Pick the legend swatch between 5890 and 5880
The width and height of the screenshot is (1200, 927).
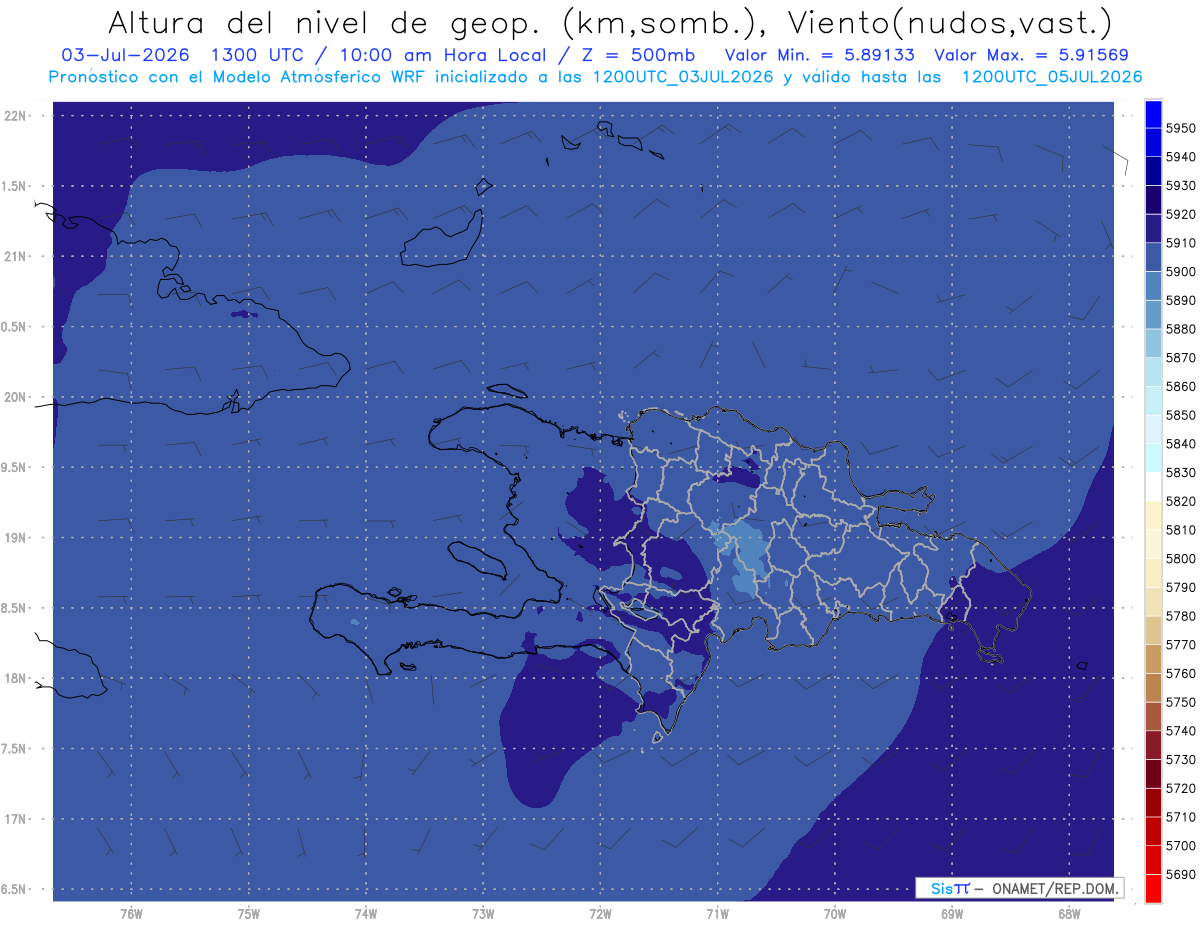(x=1153, y=314)
